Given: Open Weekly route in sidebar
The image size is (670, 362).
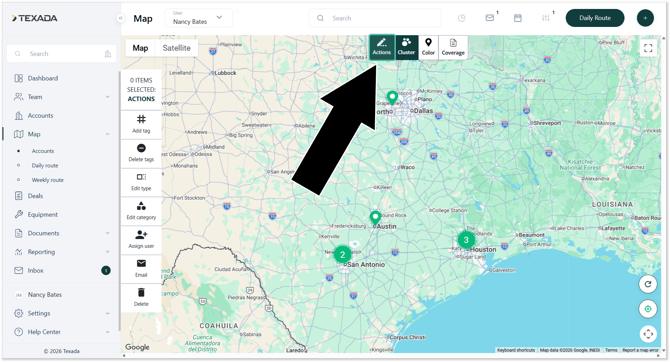Looking at the screenshot, I should coord(47,180).
